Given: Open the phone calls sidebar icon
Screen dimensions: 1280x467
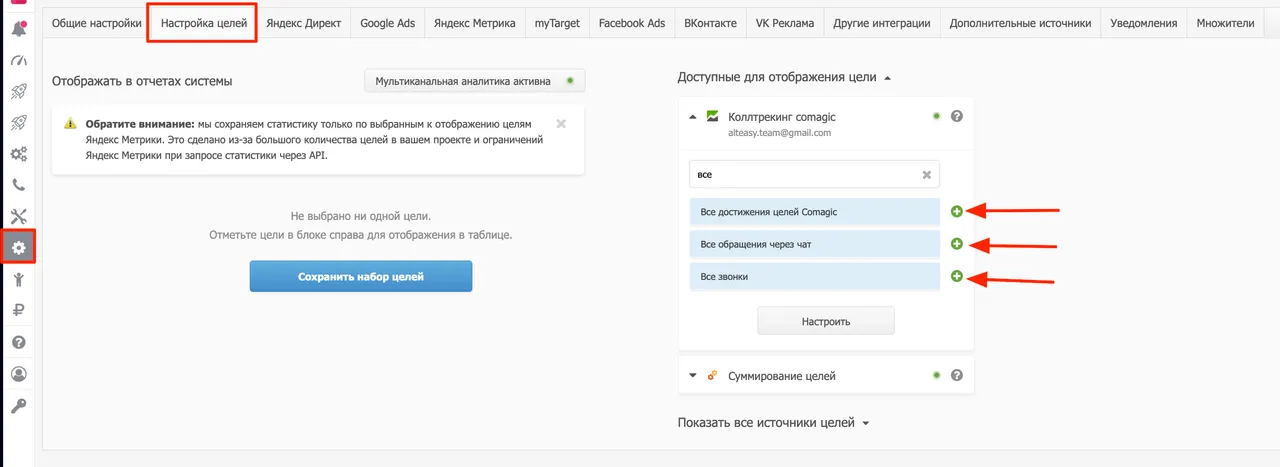Looking at the screenshot, I should (18, 185).
